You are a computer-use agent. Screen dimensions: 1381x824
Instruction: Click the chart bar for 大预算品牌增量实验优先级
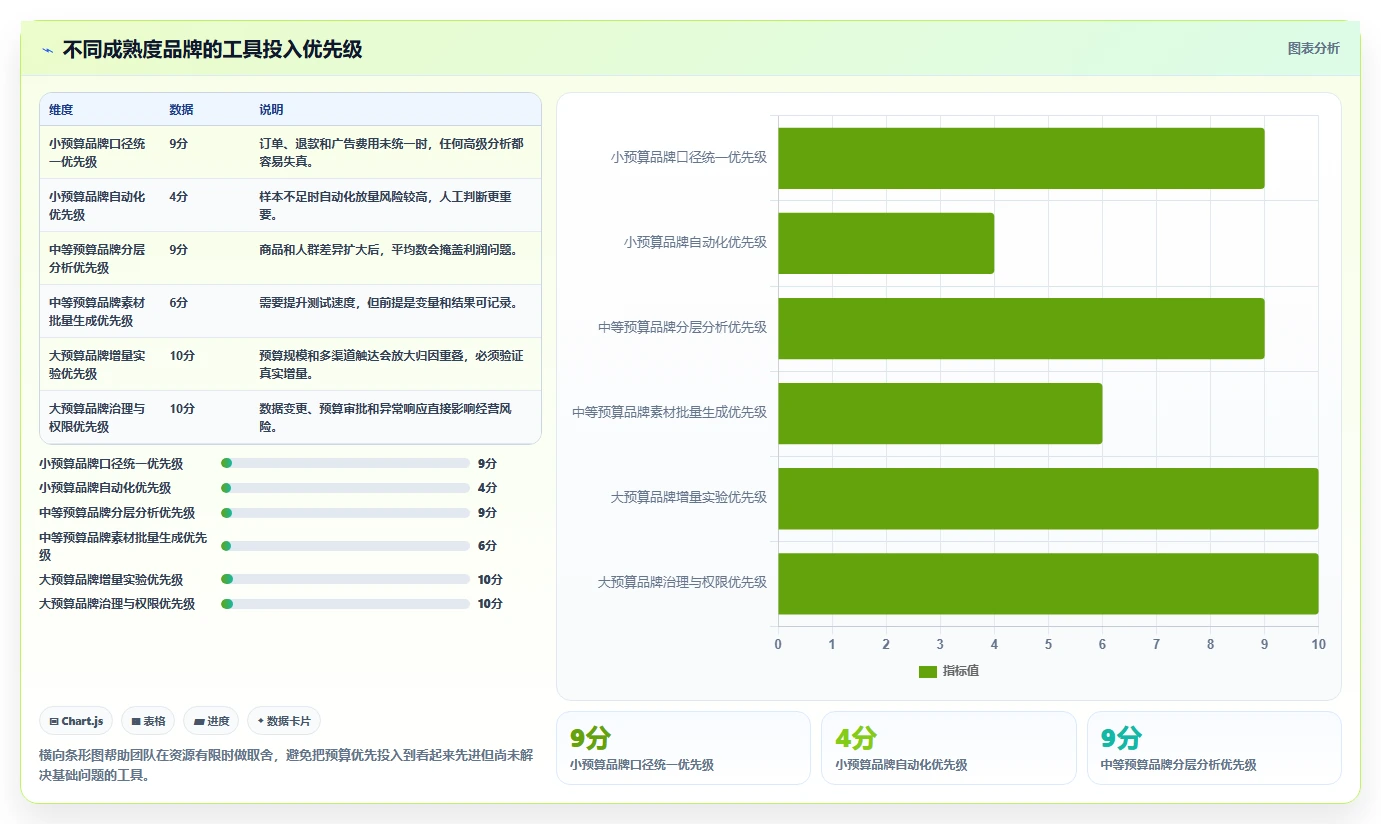(1048, 498)
